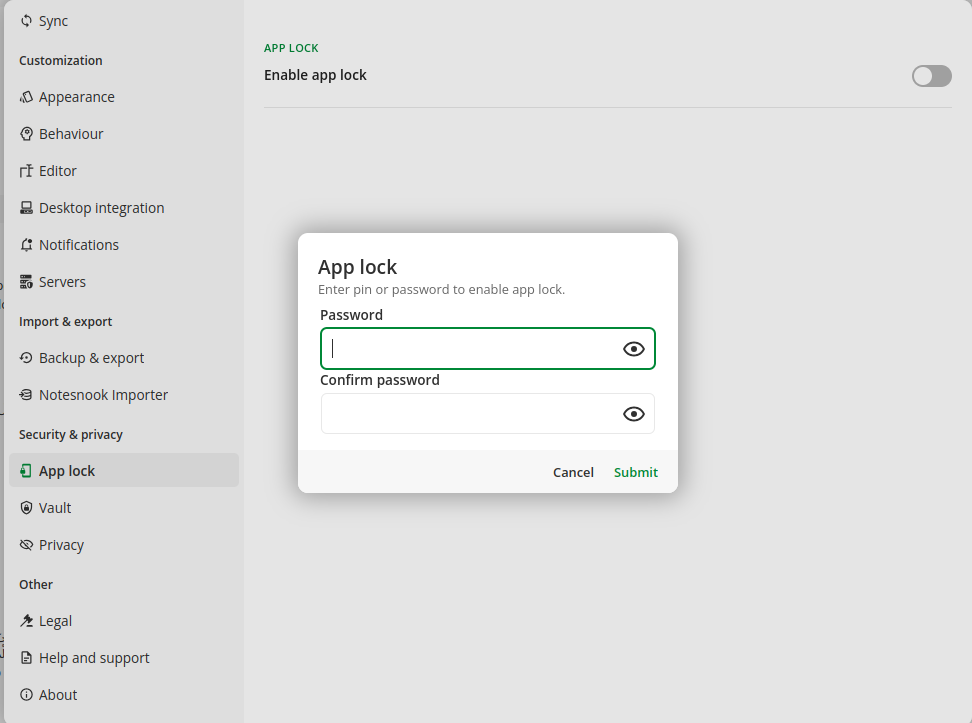Click the Editor icon in sidebar
Viewport: 972px width, 723px height.
point(26,171)
